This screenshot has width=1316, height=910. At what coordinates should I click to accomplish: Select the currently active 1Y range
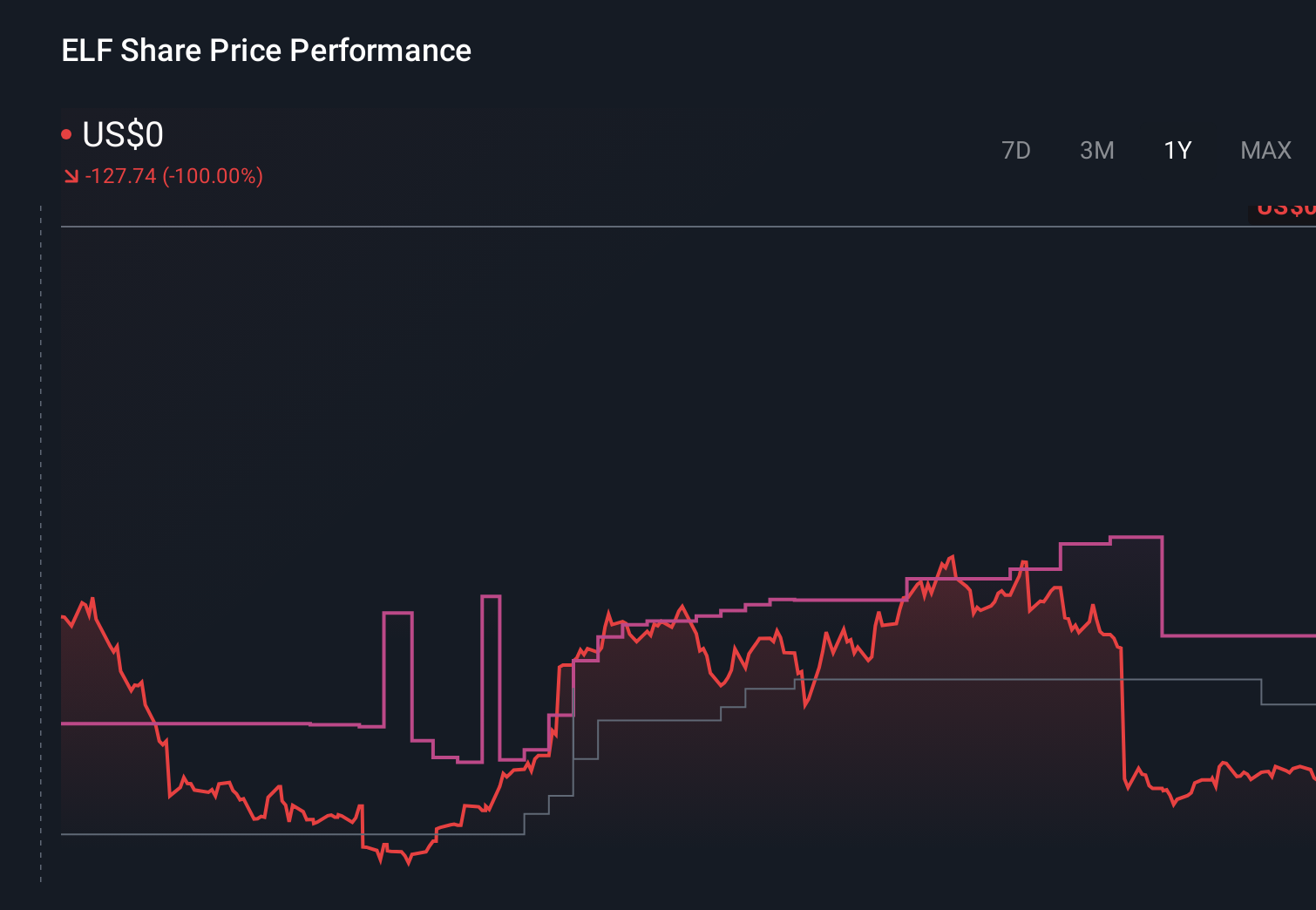[1177, 150]
